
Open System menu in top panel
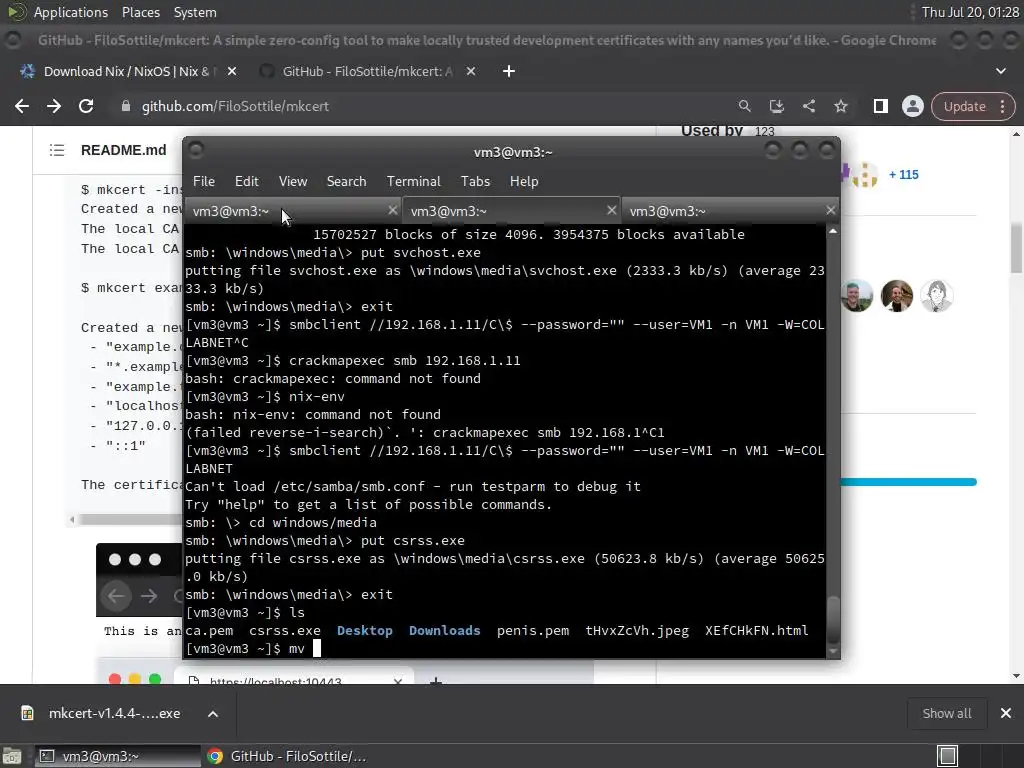[195, 12]
